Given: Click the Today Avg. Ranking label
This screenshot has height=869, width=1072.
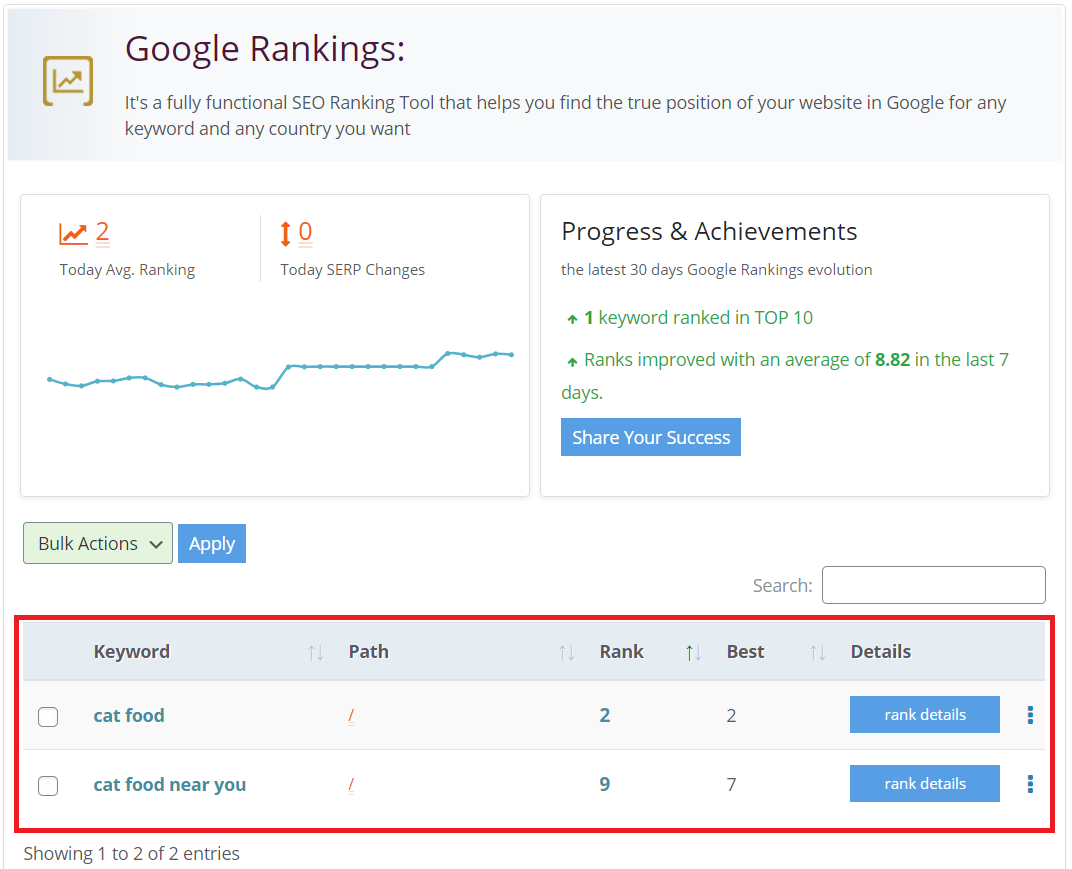Looking at the screenshot, I should pos(127,270).
